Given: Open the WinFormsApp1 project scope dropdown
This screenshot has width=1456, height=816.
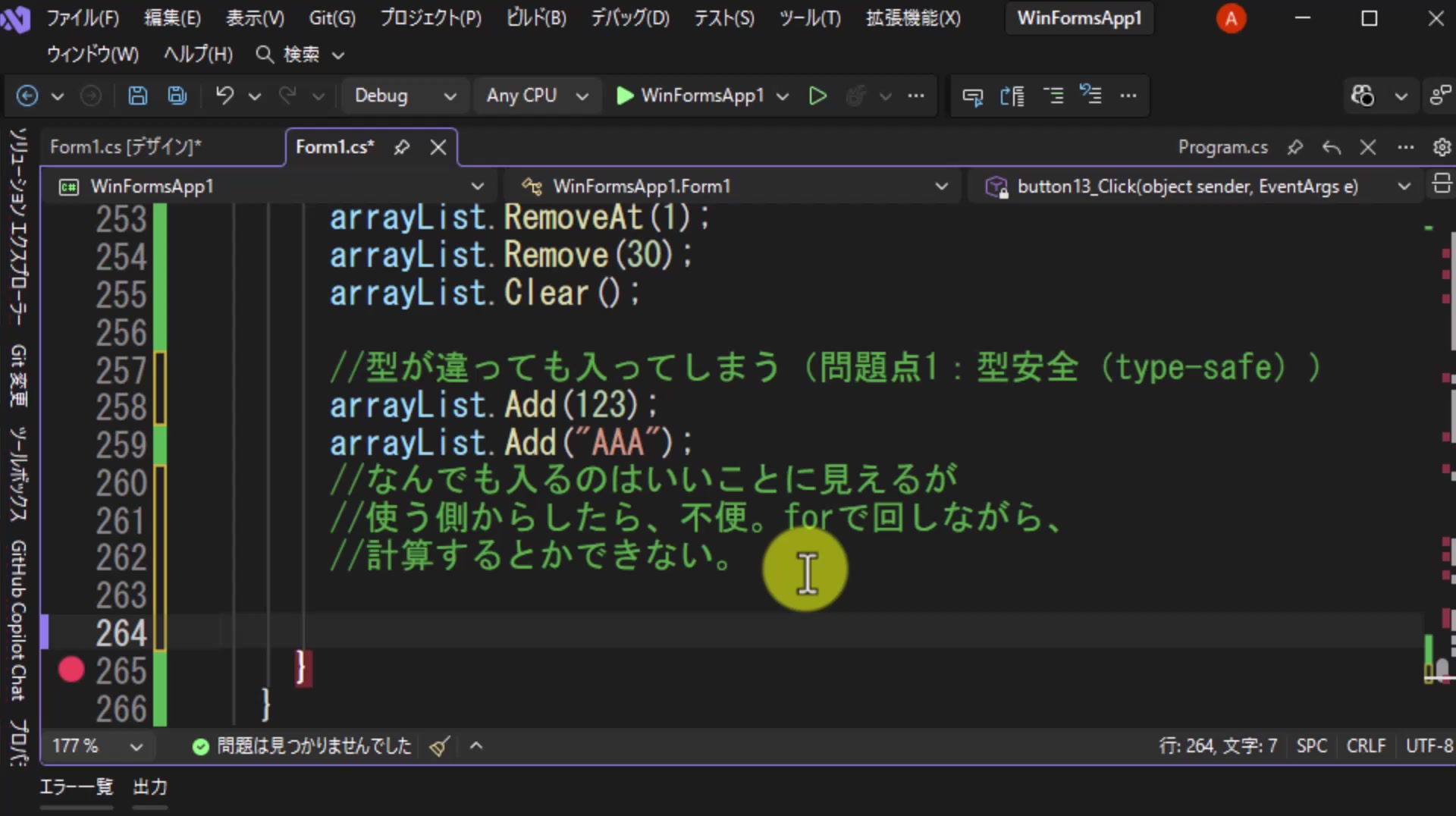Looking at the screenshot, I should tap(272, 186).
